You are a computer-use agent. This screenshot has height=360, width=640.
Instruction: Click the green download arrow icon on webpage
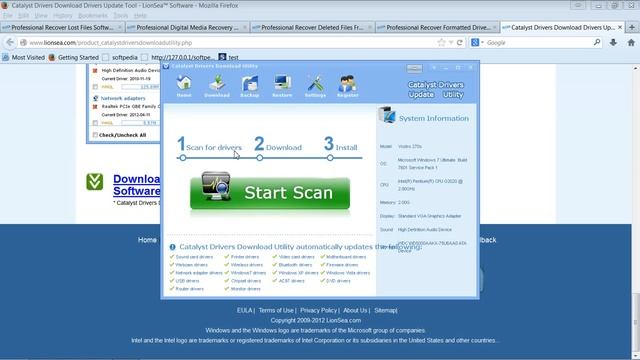coord(95,182)
